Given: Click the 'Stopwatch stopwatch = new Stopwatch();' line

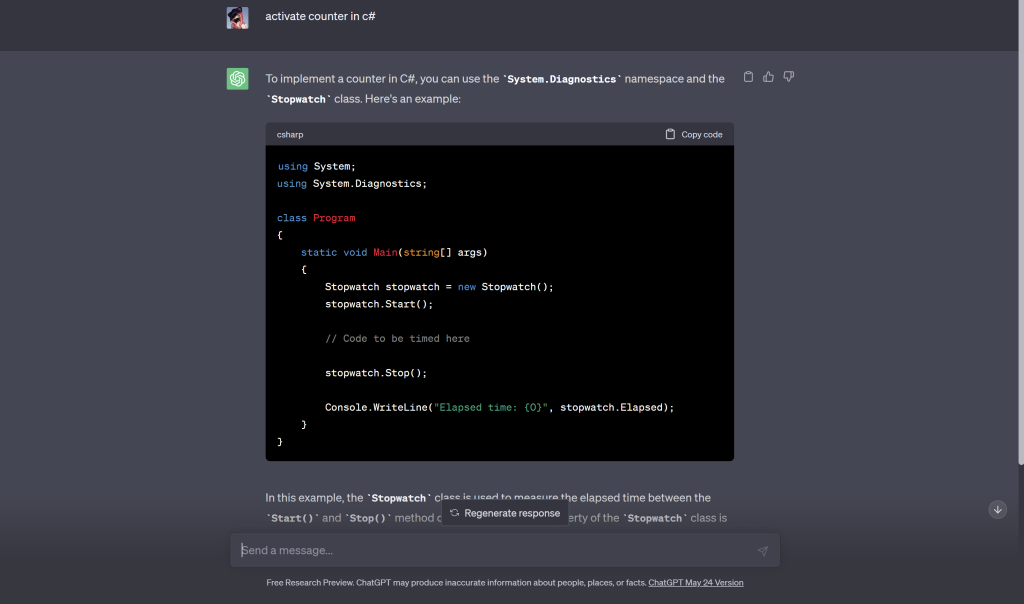Looking at the screenshot, I should pos(440,287).
